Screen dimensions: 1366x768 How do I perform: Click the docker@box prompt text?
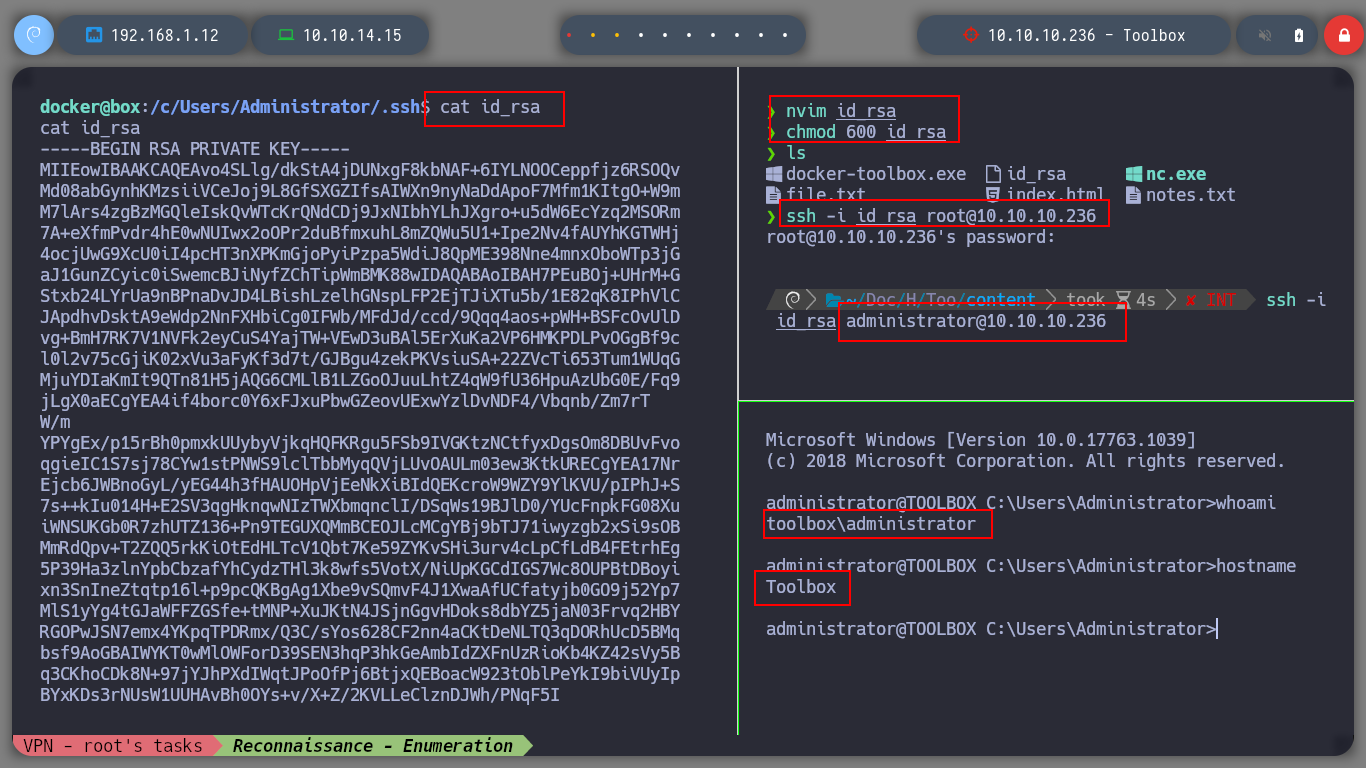(90, 107)
